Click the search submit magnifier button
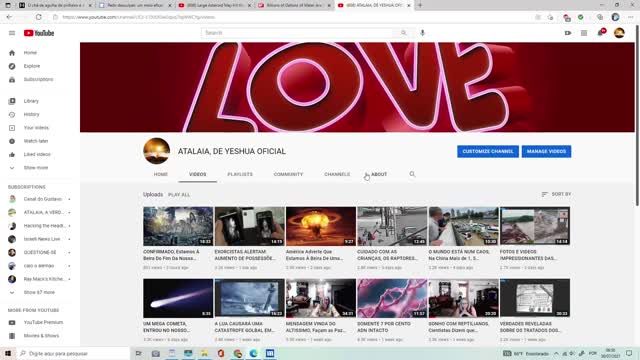Screen dimensions: 640x360 pos(403,33)
